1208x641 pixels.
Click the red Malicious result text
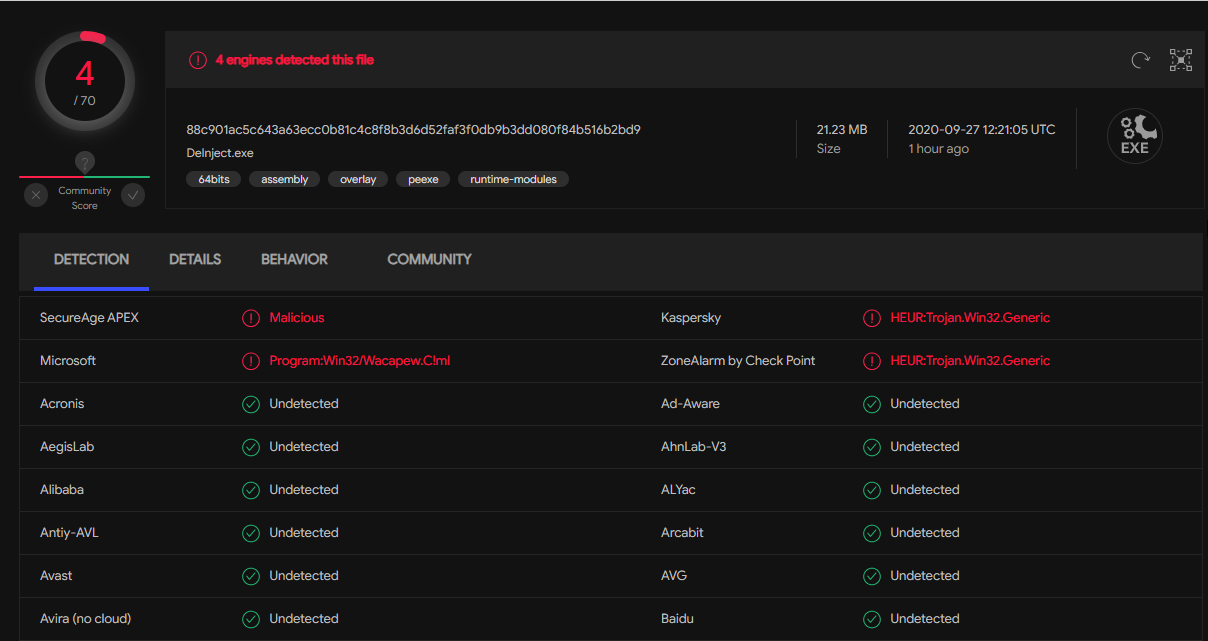click(x=297, y=318)
